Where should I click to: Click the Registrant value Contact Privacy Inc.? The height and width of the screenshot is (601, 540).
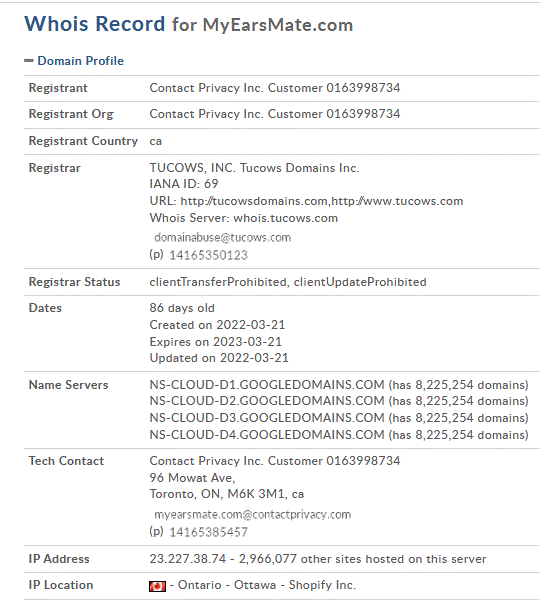pos(275,88)
